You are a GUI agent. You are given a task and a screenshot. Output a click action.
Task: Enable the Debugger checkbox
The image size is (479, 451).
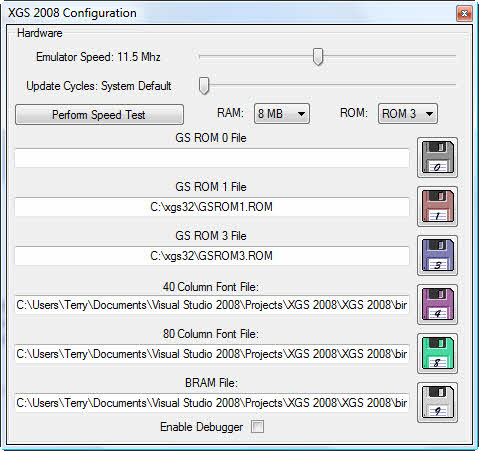click(257, 426)
